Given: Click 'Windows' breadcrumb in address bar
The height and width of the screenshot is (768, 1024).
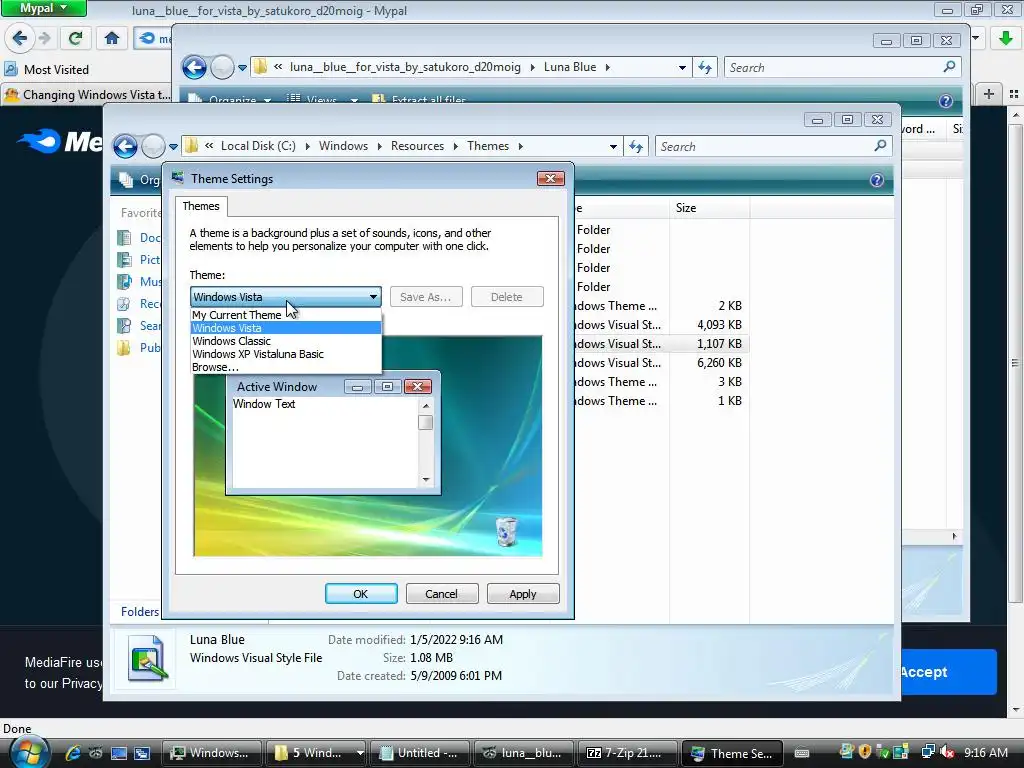Looking at the screenshot, I should pyautogui.click(x=344, y=146).
